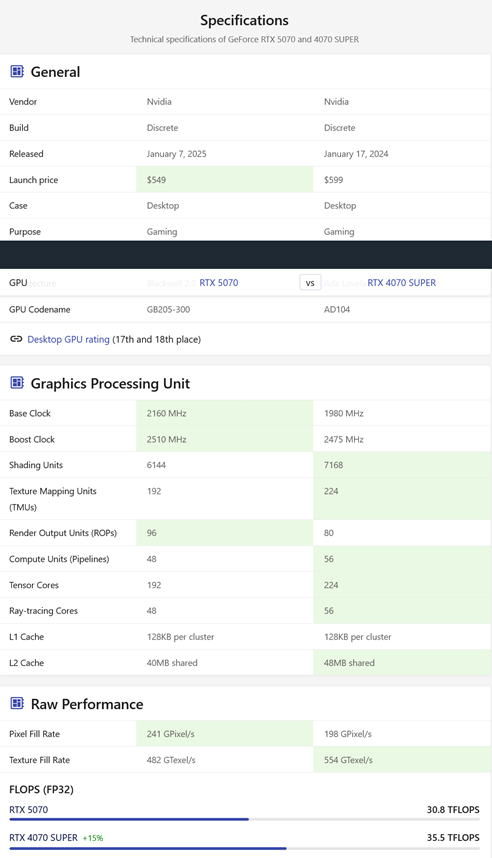492x858 pixels.
Task: Open the RTX 4070 SUPER link in sticky header
Action: (402, 283)
